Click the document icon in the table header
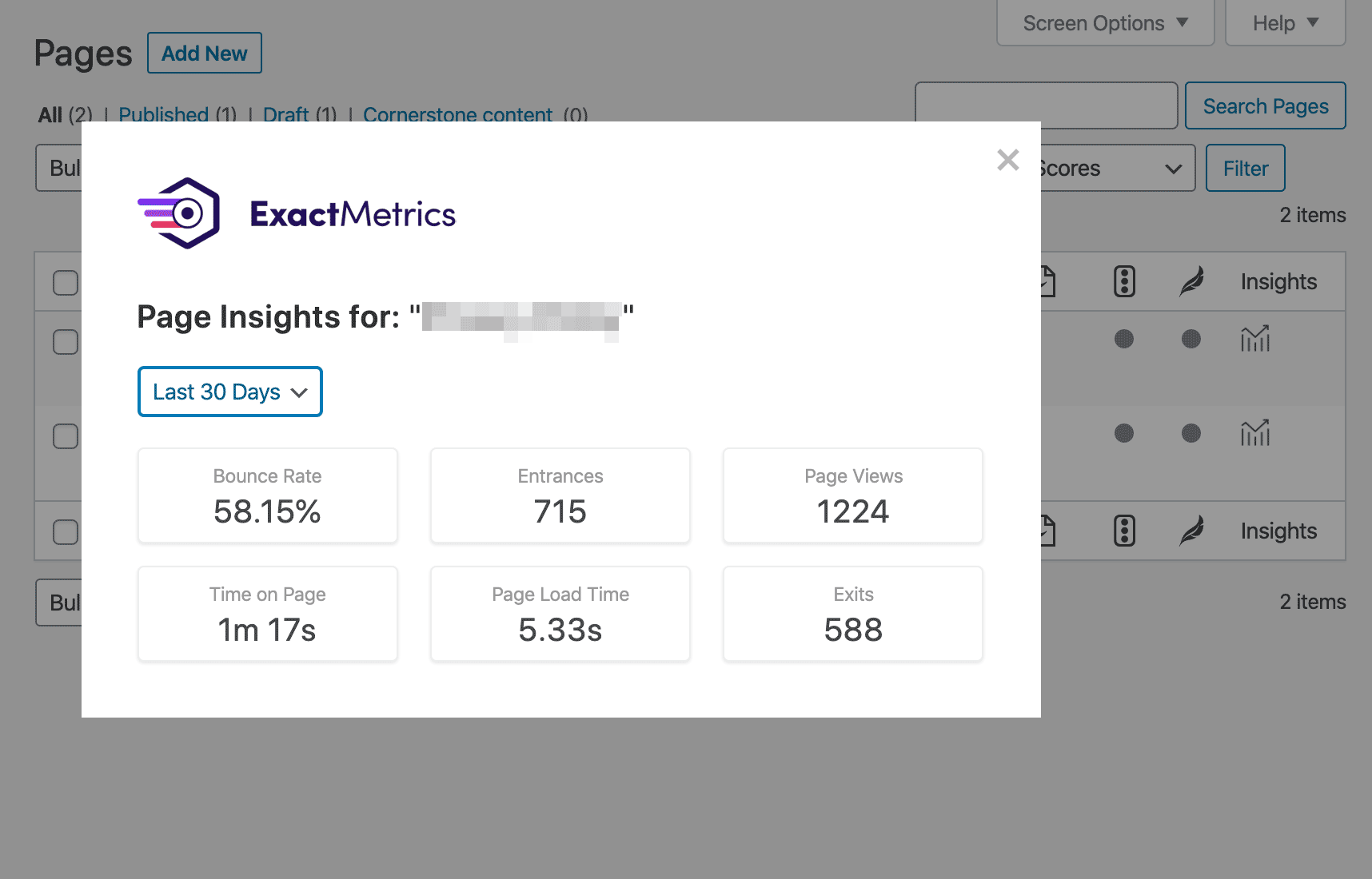 (x=1048, y=281)
